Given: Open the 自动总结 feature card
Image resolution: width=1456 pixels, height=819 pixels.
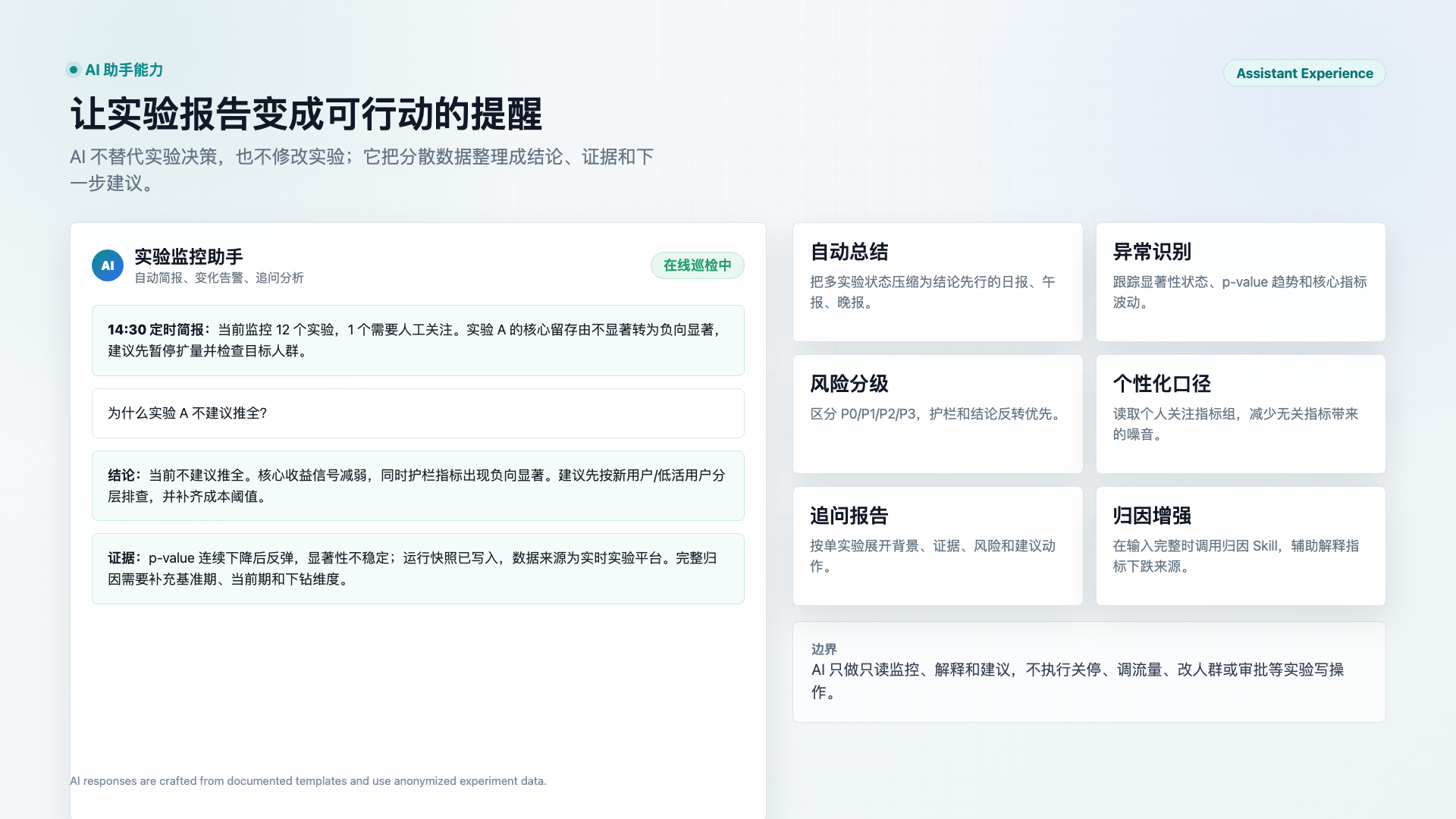Looking at the screenshot, I should tap(938, 282).
